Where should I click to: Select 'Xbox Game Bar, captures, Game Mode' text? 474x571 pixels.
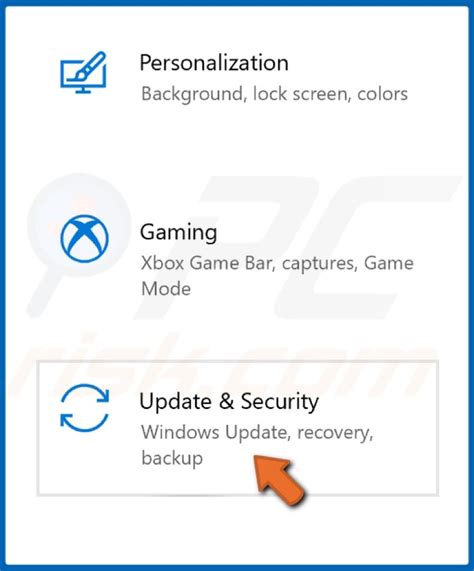coord(277,276)
